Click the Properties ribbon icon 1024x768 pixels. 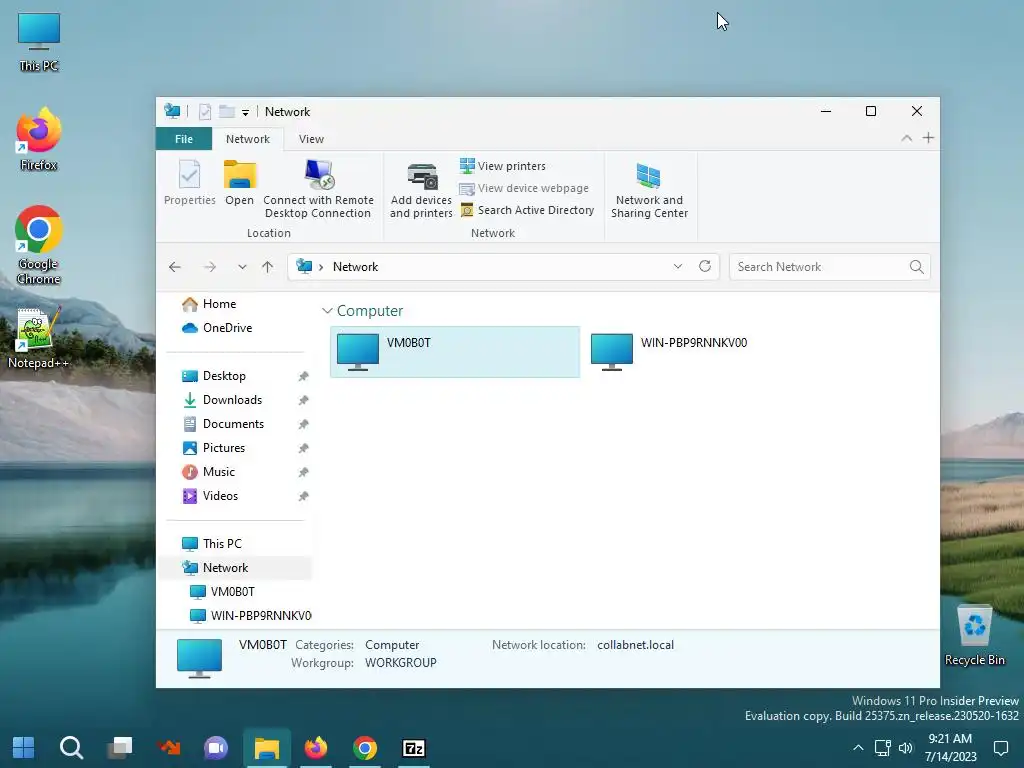(189, 183)
